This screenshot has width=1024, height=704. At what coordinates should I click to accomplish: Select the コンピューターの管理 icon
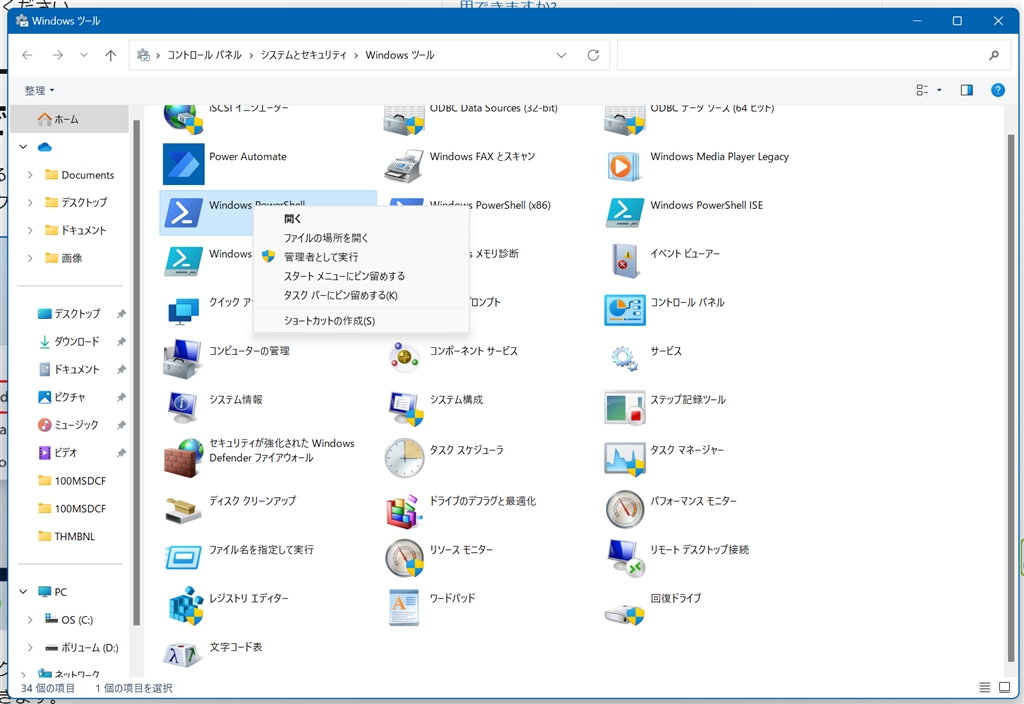(184, 359)
